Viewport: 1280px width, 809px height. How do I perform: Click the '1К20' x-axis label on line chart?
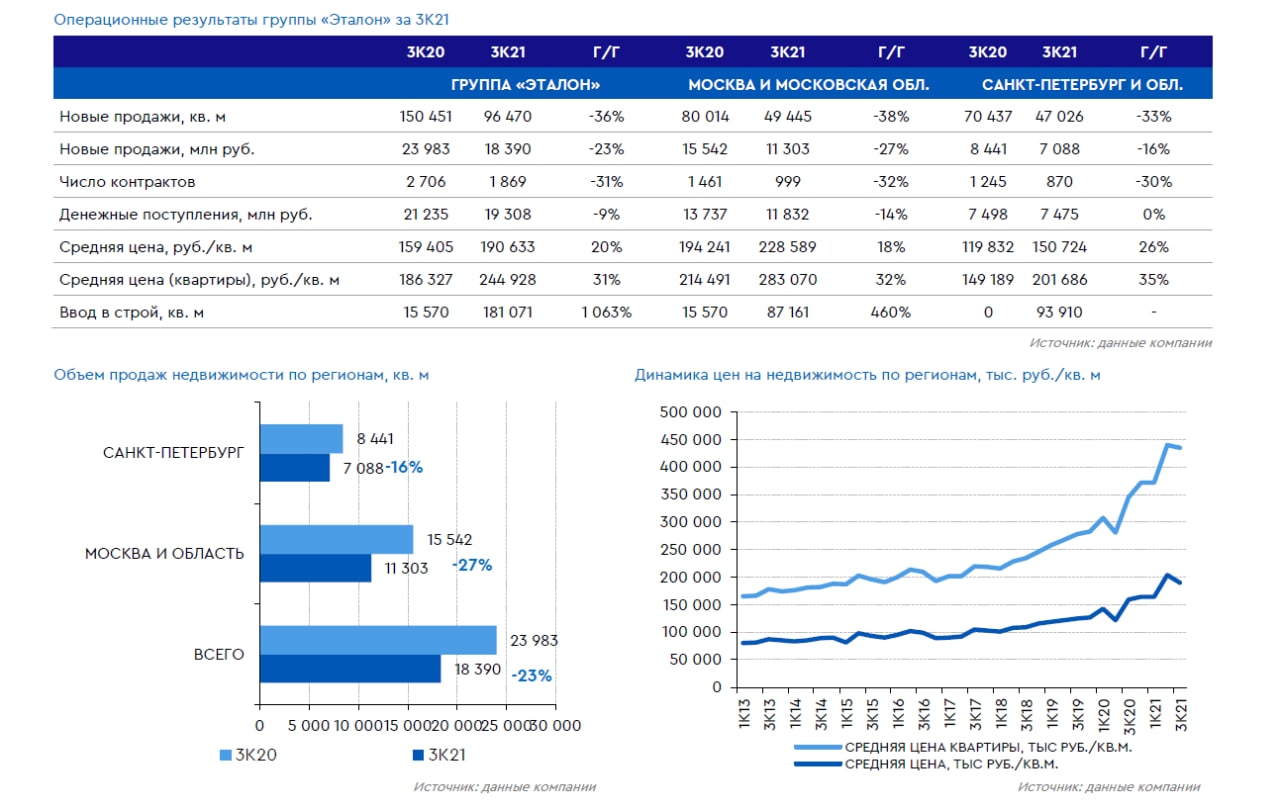click(x=1105, y=712)
